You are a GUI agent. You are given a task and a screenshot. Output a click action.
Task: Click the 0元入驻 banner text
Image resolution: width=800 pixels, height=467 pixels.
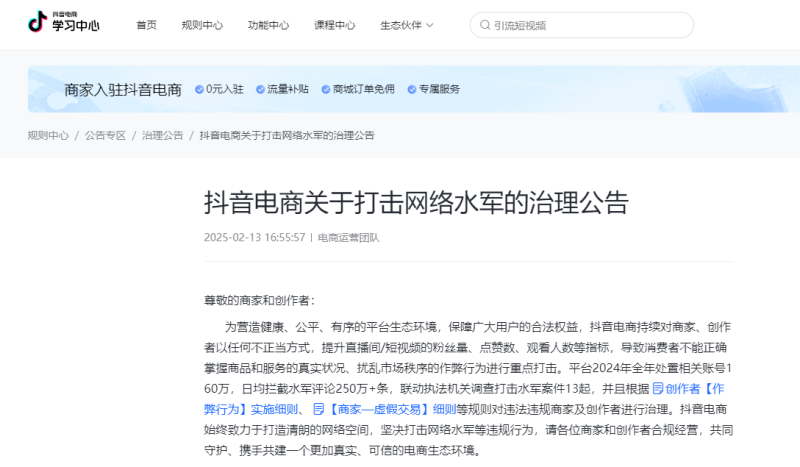224,89
